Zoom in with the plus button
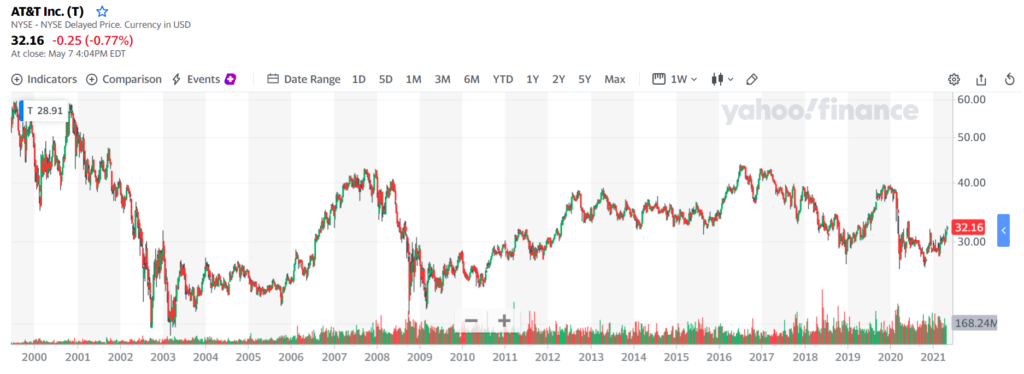The image size is (1024, 374). coord(504,320)
